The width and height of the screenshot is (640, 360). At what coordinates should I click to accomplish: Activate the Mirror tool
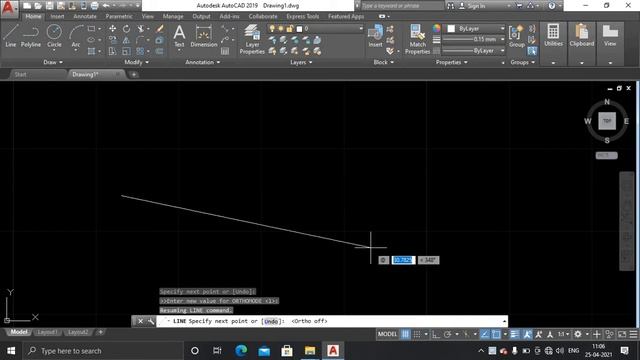(127, 40)
